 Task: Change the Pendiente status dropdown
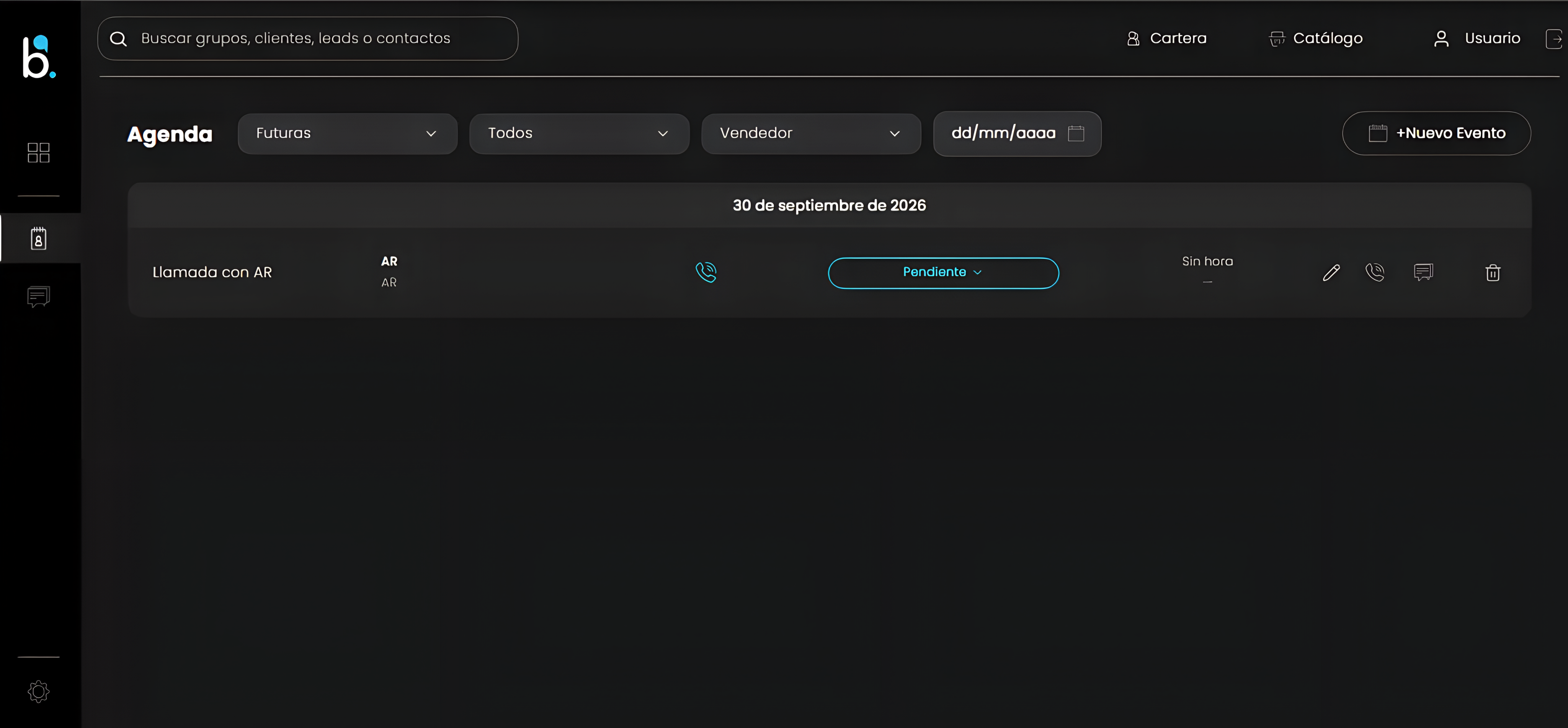pos(943,272)
